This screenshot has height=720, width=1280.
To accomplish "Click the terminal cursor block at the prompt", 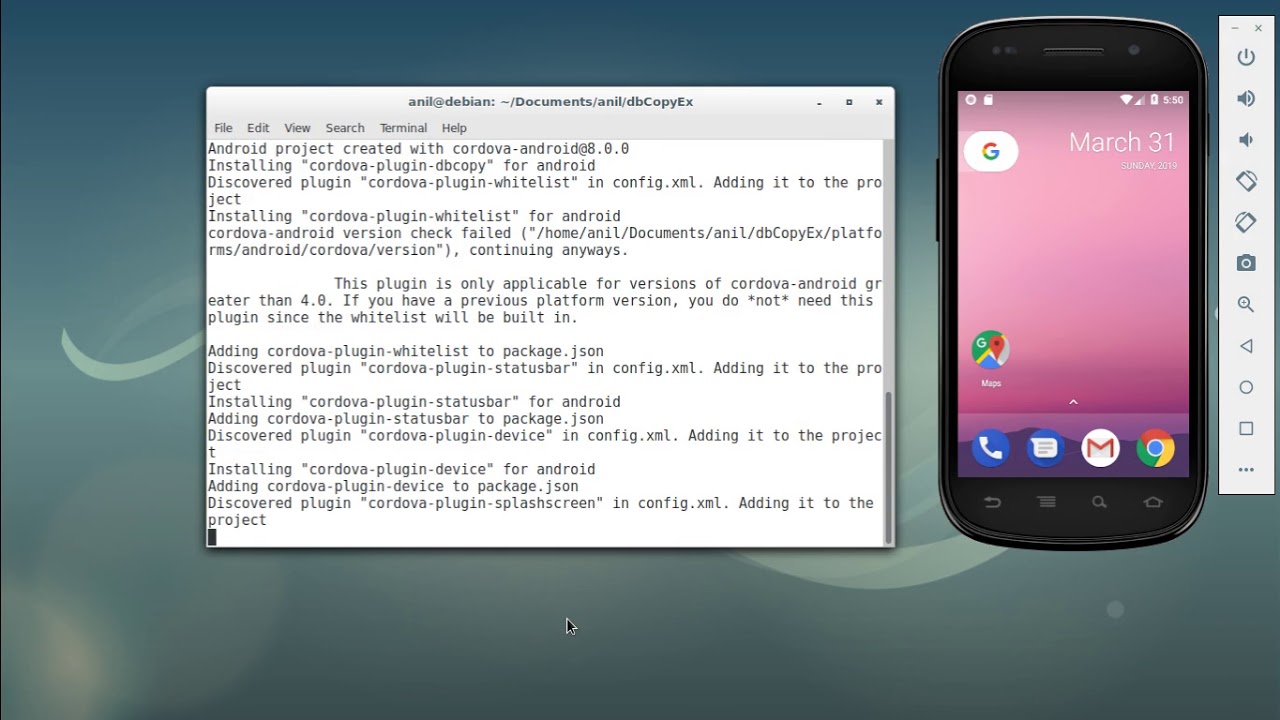I will point(212,537).
